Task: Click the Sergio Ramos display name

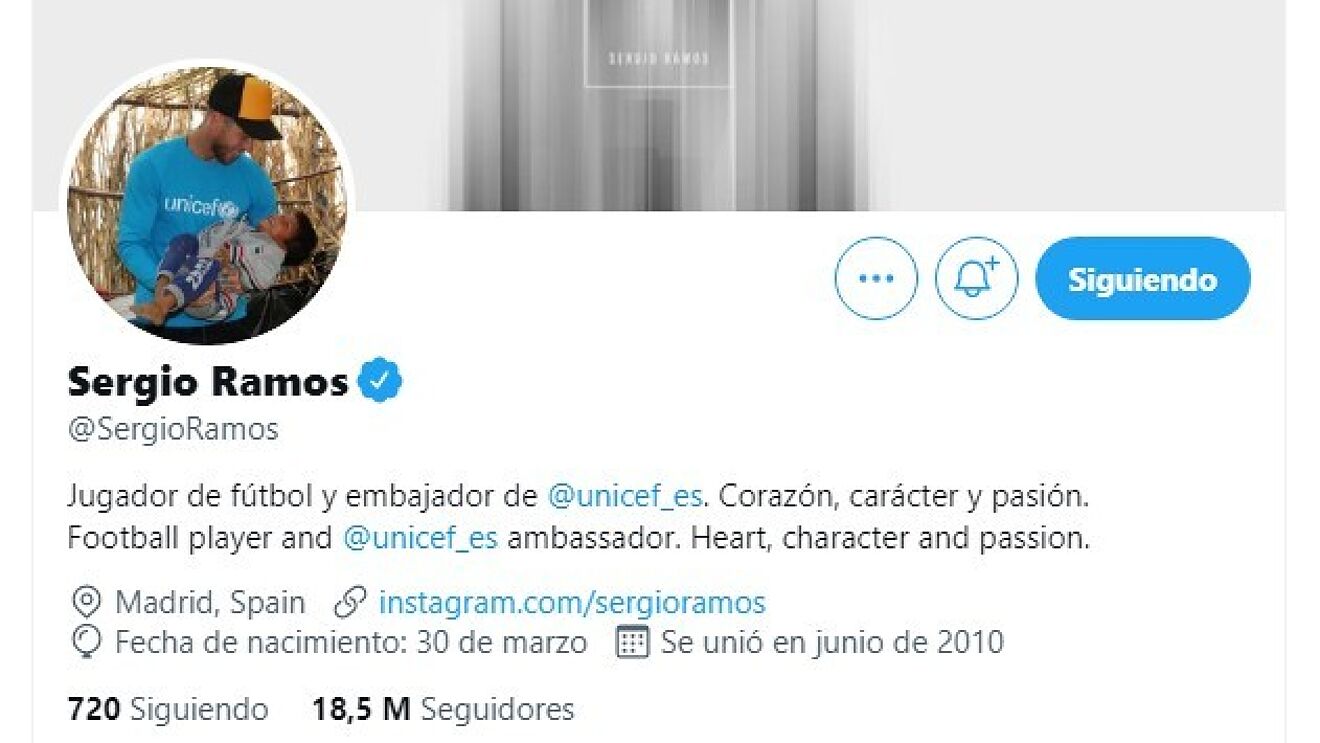Action: click(x=207, y=381)
